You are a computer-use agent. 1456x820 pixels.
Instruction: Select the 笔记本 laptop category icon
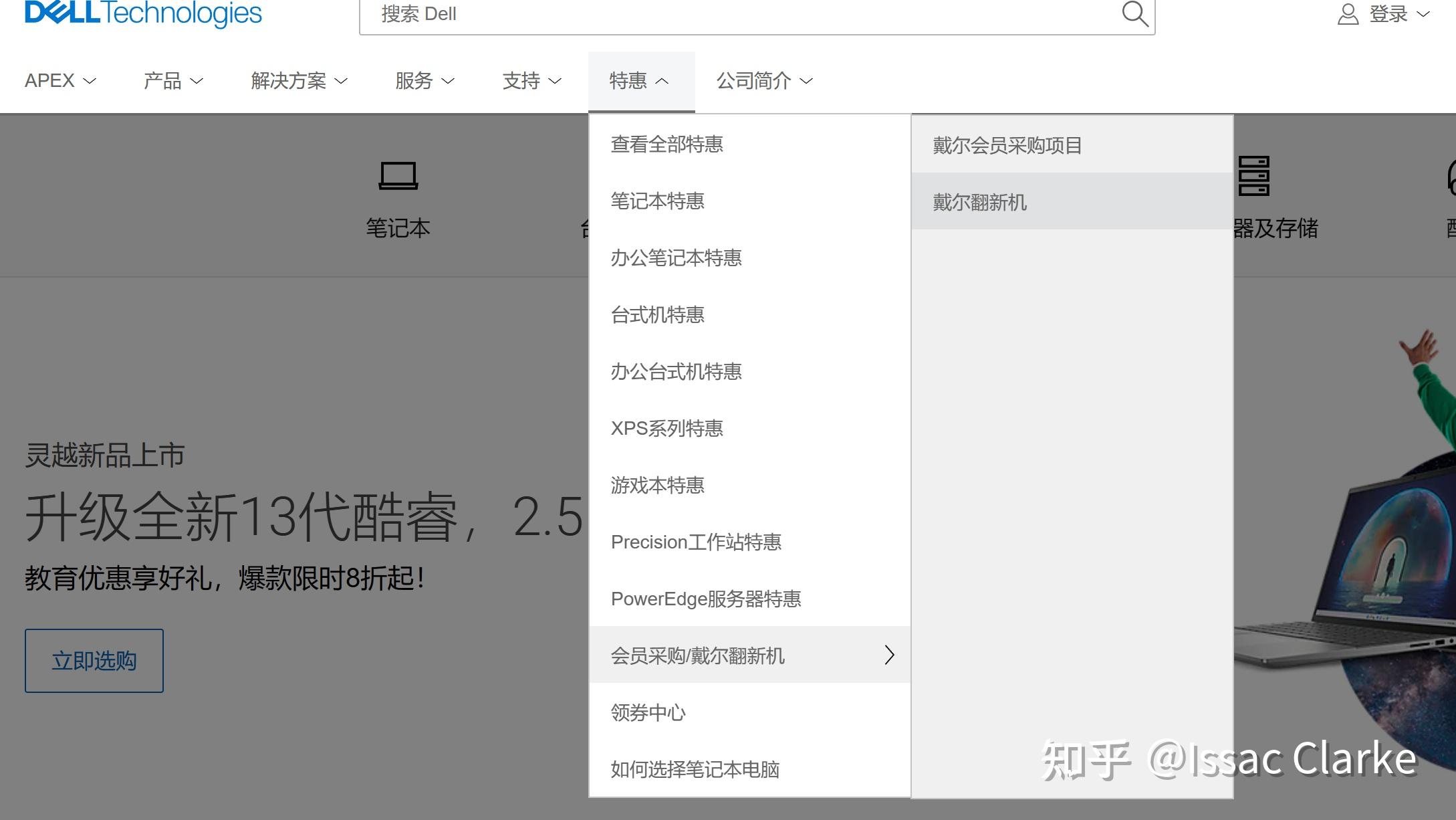(x=398, y=177)
